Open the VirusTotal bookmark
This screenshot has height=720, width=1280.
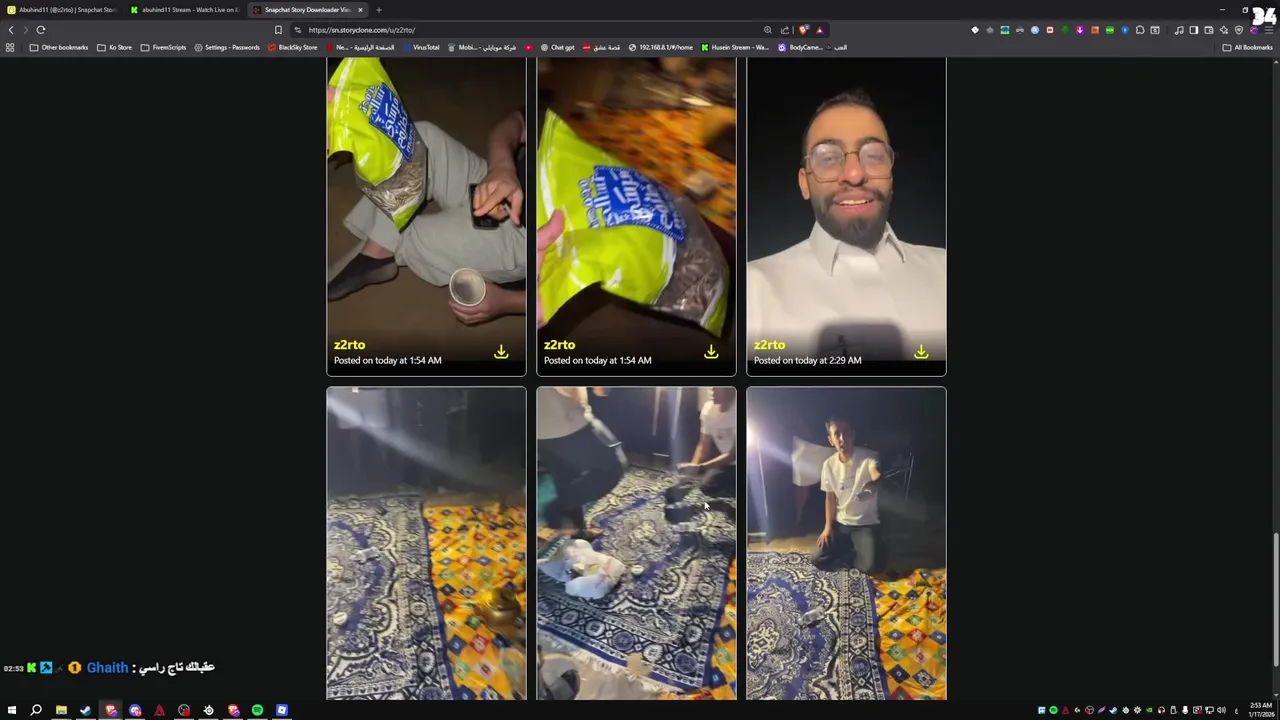point(421,47)
